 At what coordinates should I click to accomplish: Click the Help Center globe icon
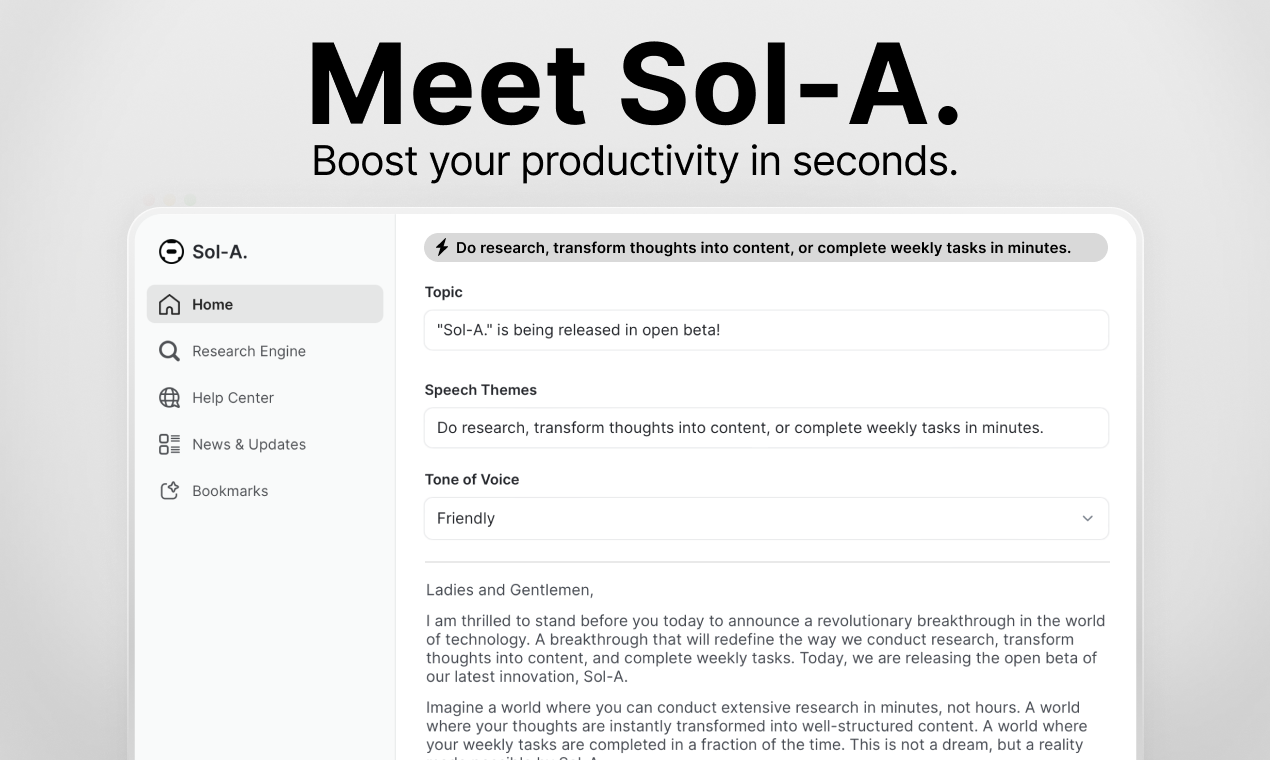tap(170, 398)
